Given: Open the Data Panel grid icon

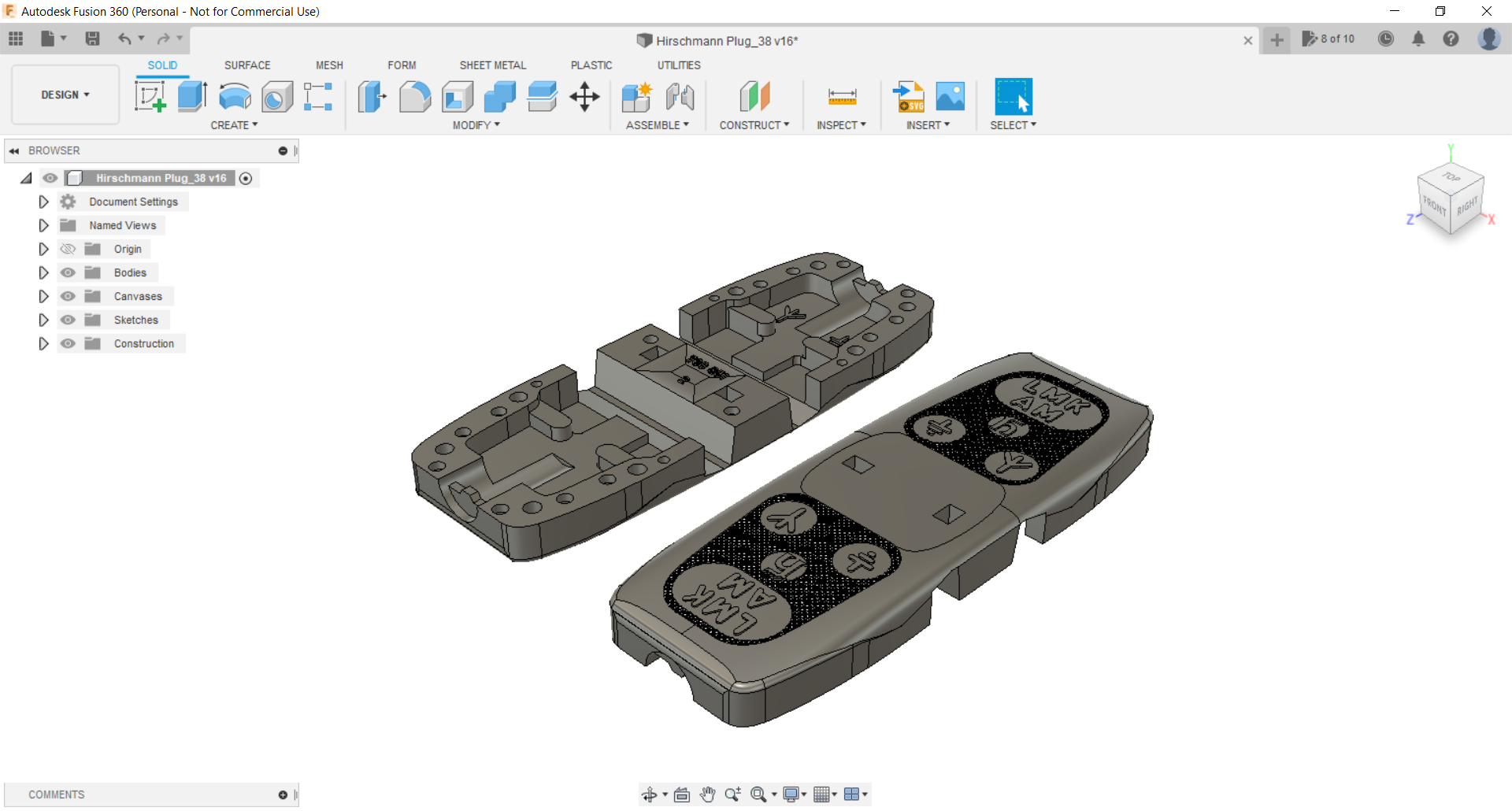Looking at the screenshot, I should (16, 39).
